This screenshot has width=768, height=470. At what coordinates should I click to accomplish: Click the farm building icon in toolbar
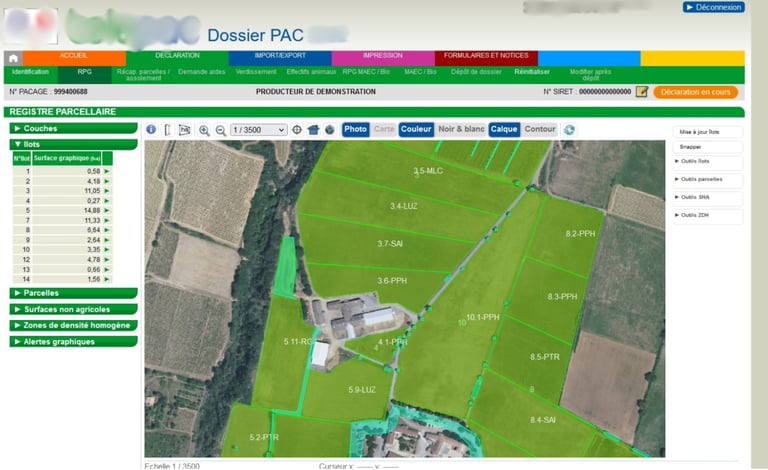click(313, 130)
